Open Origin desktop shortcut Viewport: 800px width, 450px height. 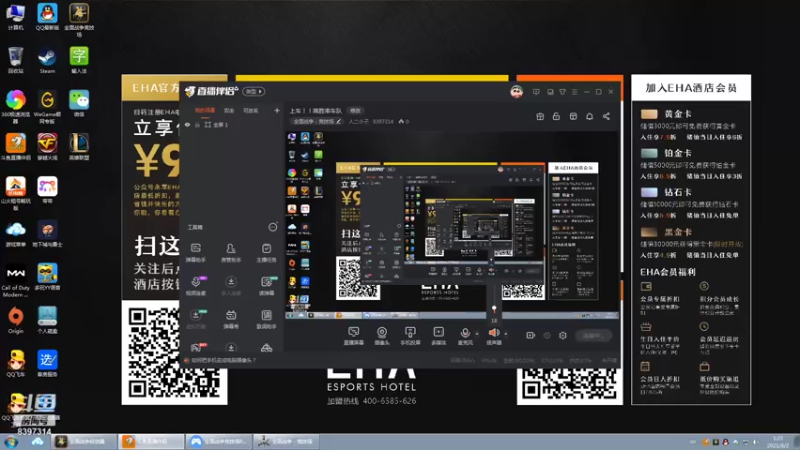(x=16, y=320)
